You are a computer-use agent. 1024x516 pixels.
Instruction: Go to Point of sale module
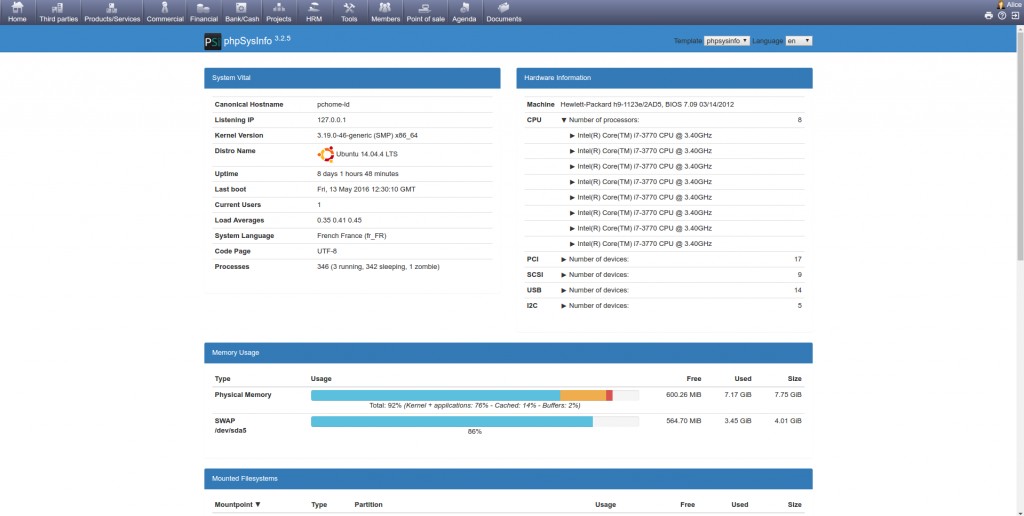point(425,12)
